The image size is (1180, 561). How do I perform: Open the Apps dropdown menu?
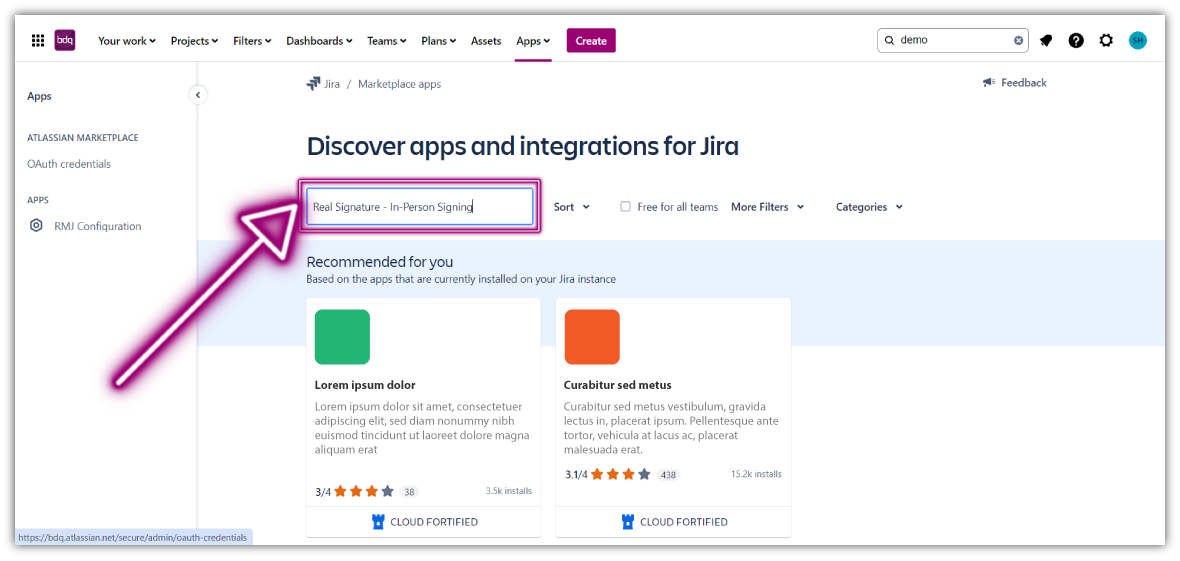click(x=533, y=41)
